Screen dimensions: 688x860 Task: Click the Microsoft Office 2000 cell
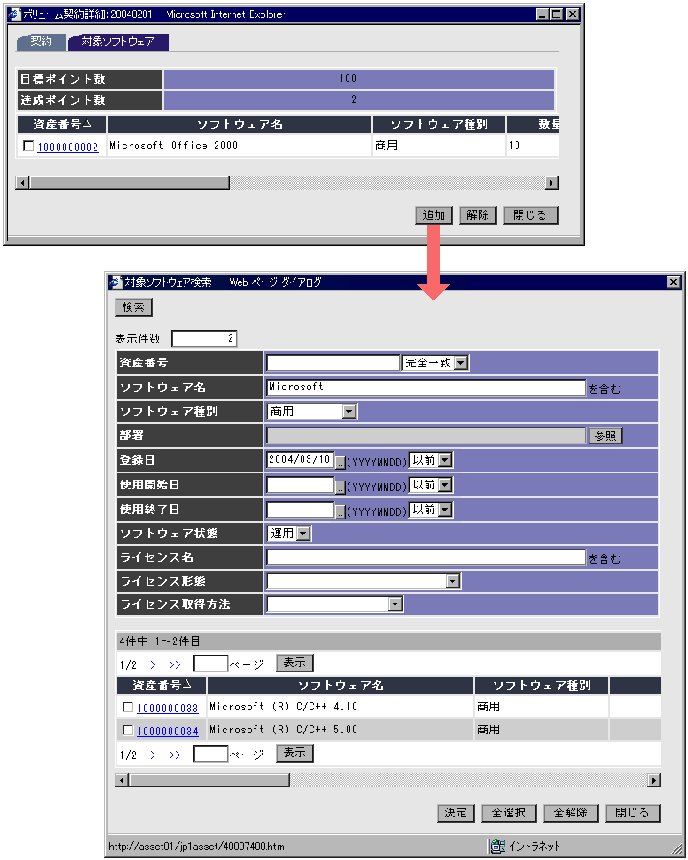point(239,145)
